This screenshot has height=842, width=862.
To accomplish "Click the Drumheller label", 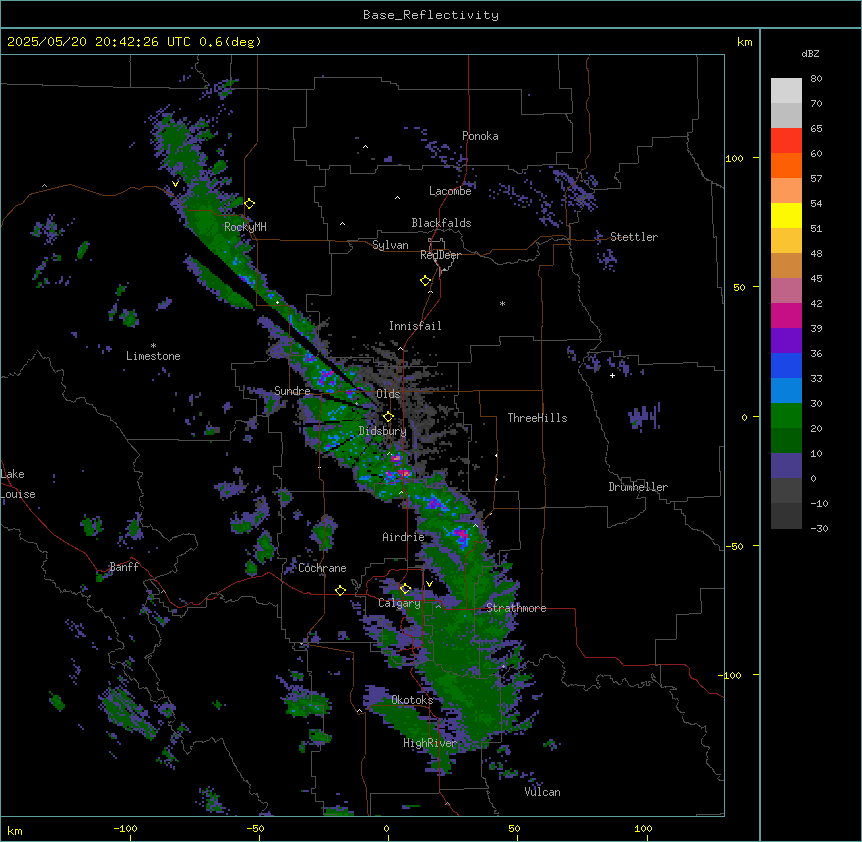I will click(638, 487).
